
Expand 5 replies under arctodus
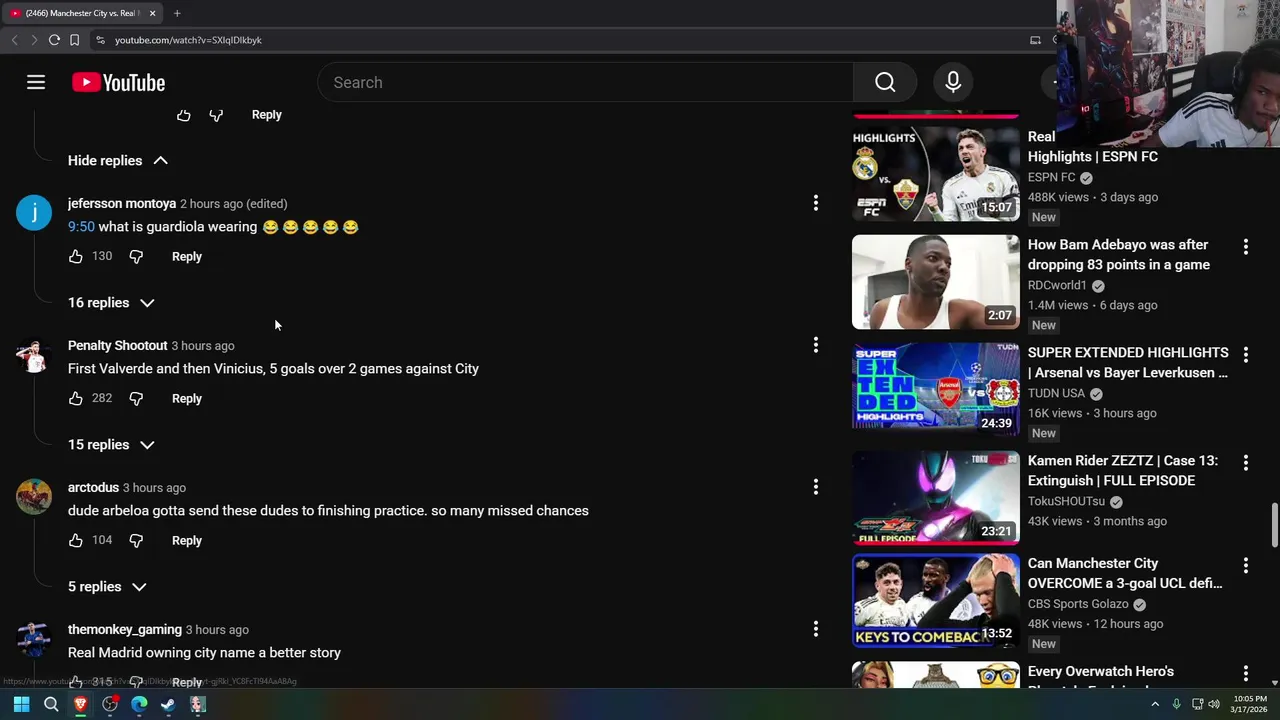[x=107, y=587]
